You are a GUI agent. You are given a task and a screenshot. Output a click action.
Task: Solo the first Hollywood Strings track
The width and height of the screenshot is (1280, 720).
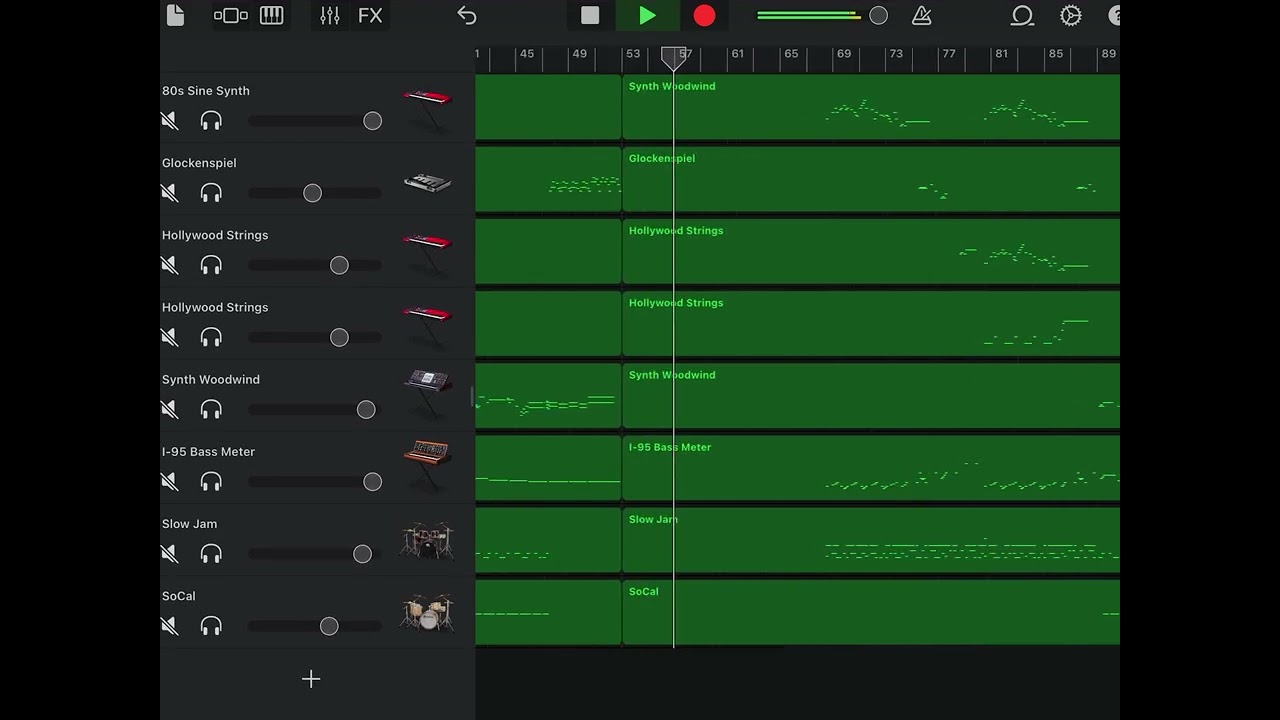point(211,265)
